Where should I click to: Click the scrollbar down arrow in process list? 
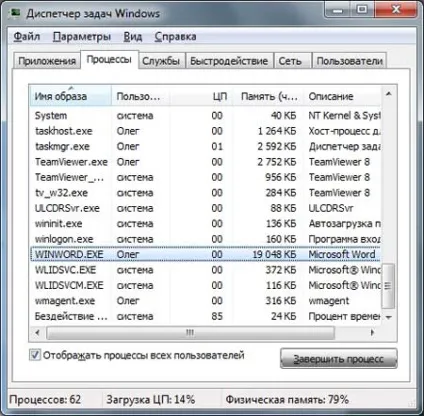point(389,317)
